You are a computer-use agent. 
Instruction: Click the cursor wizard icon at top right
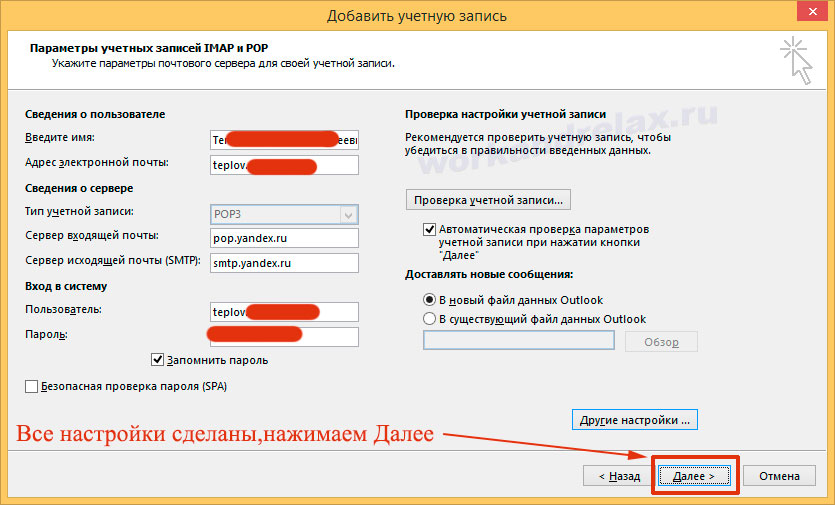799,59
